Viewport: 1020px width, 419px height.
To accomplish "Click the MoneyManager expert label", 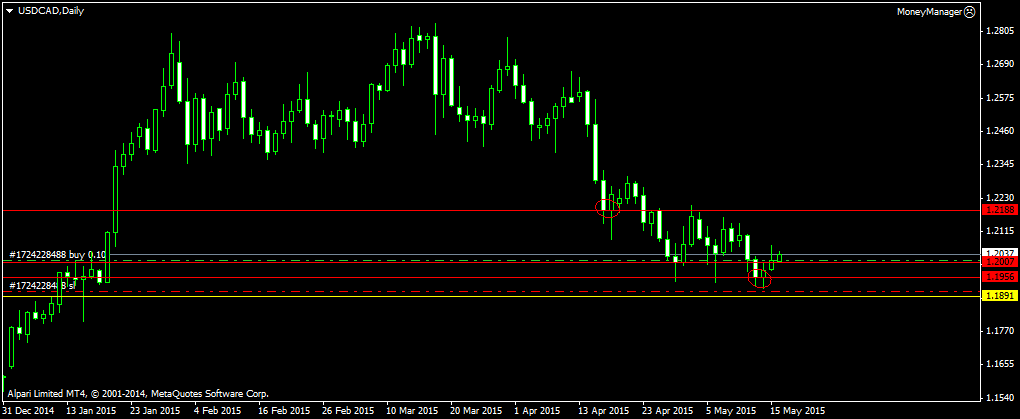I will [x=930, y=12].
